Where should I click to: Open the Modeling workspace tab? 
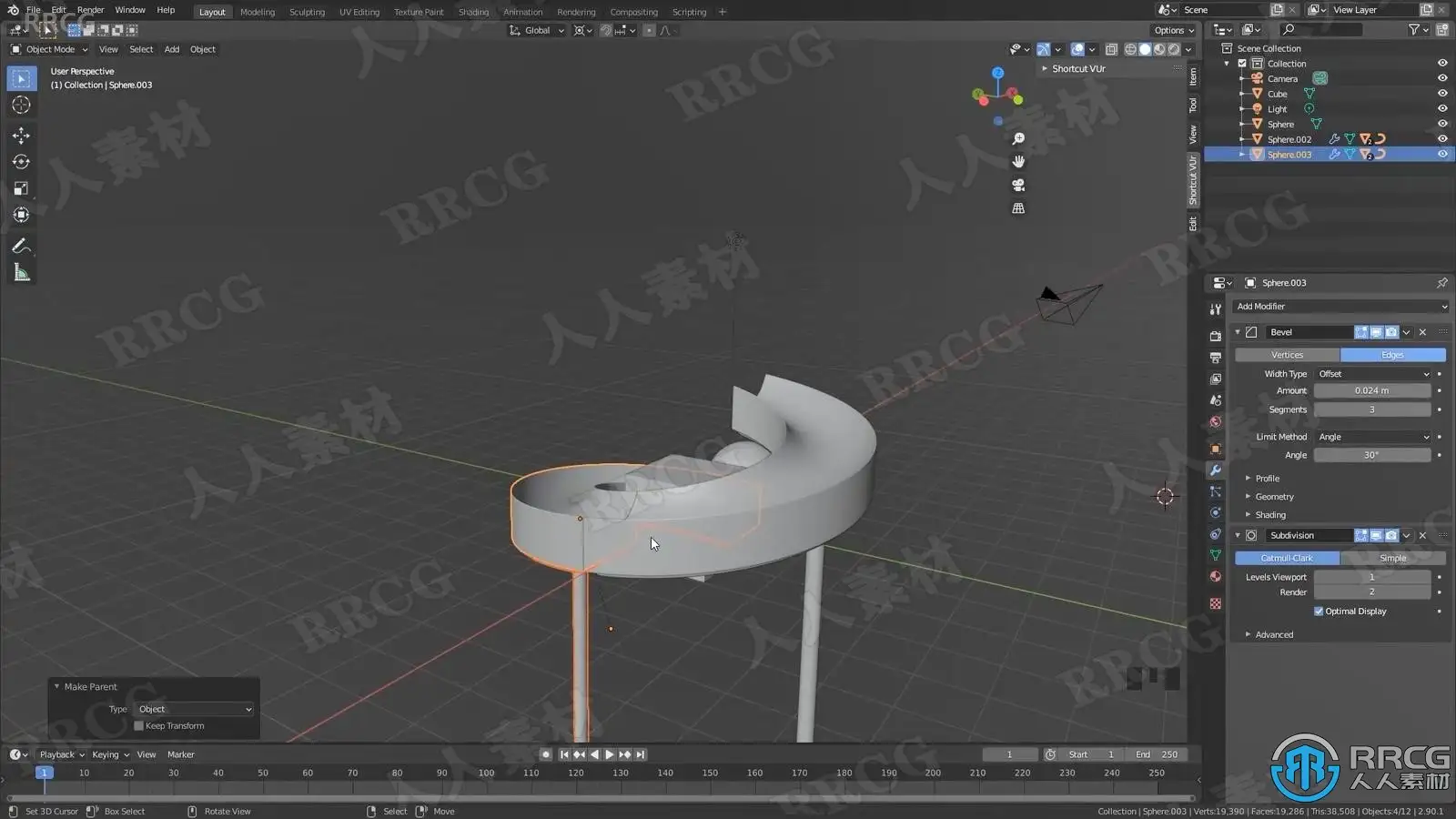coord(258,12)
